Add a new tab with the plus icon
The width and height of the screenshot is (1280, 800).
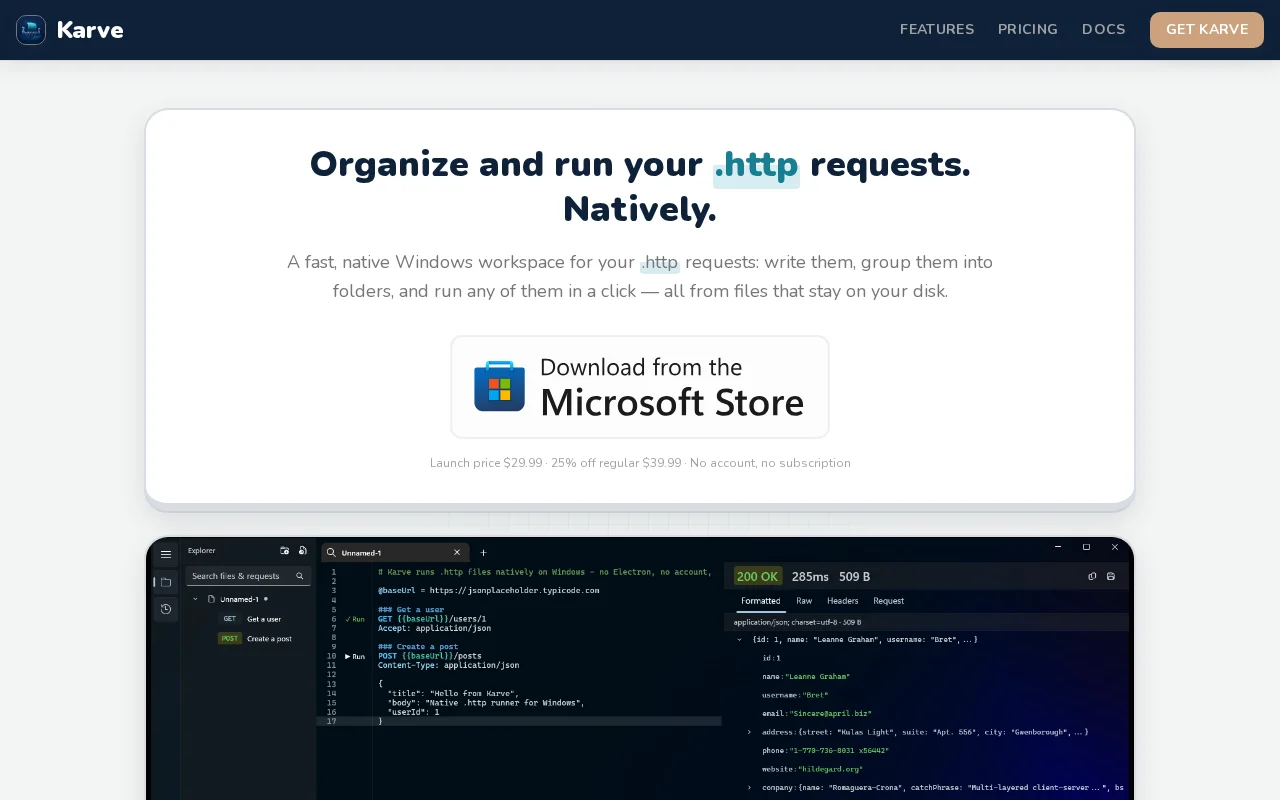click(483, 552)
